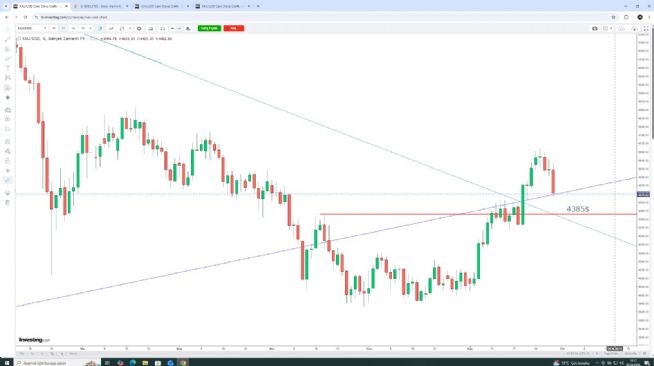Open File Explorer from the taskbar

click(x=145, y=363)
